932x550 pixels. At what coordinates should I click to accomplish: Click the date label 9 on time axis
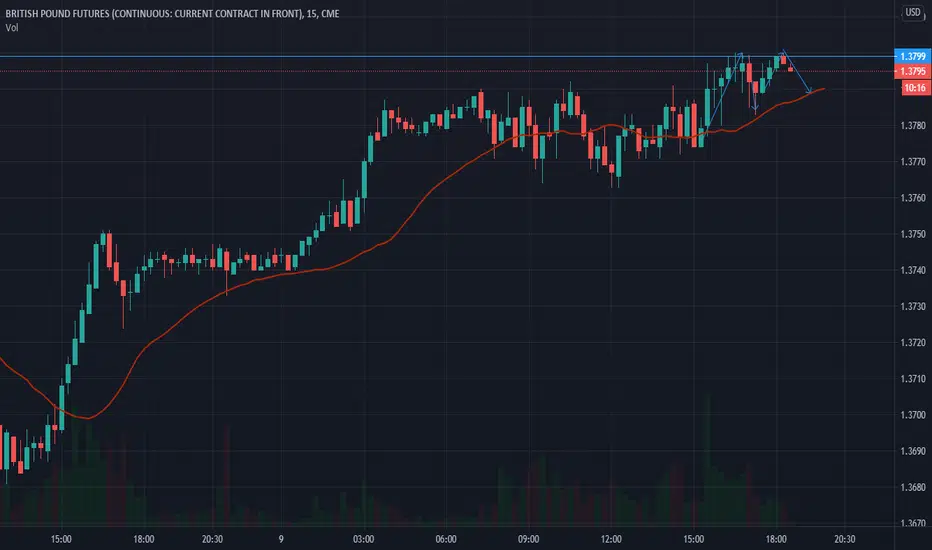tap(281, 539)
